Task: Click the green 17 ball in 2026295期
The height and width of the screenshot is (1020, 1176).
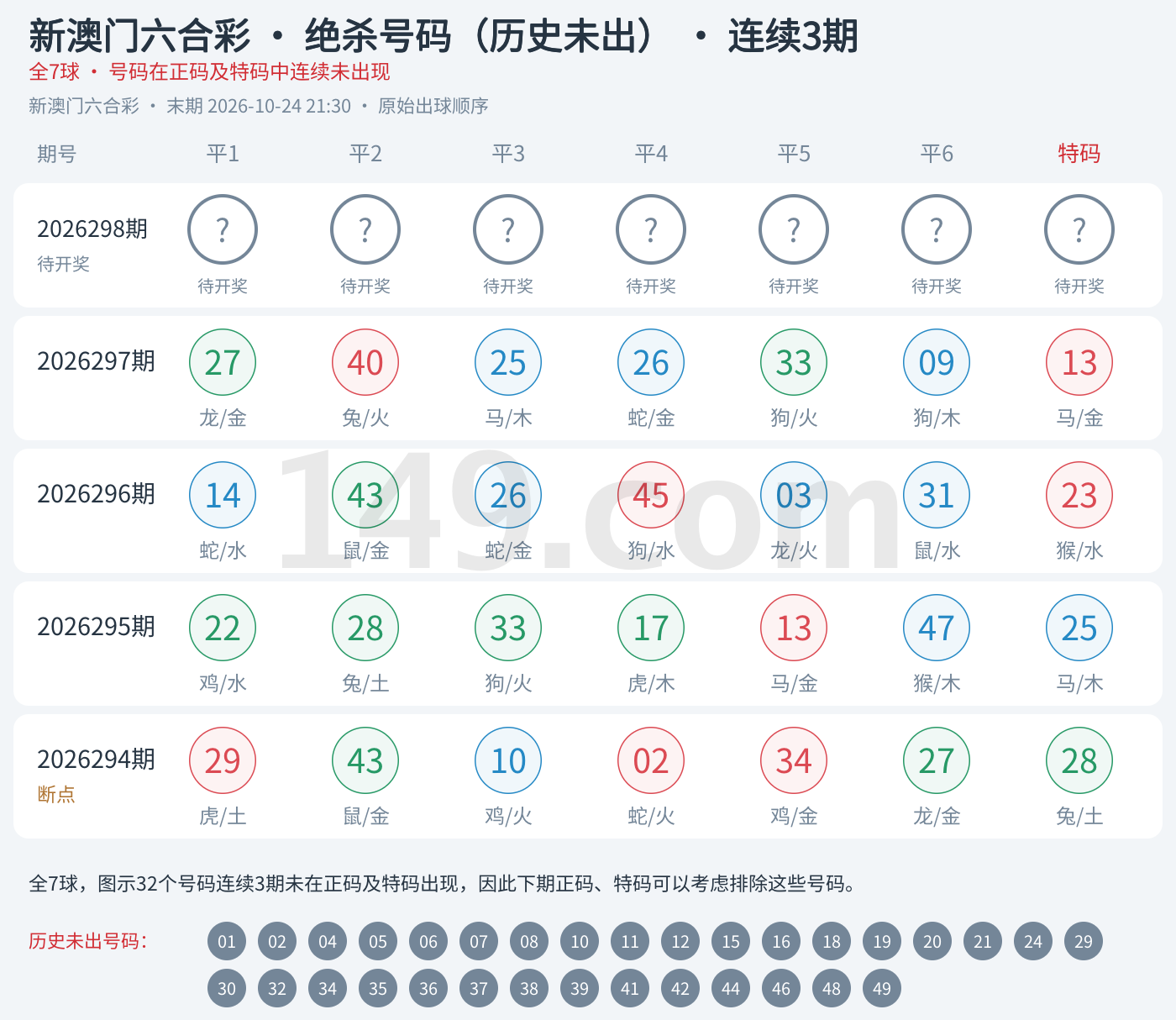Action: [x=651, y=628]
